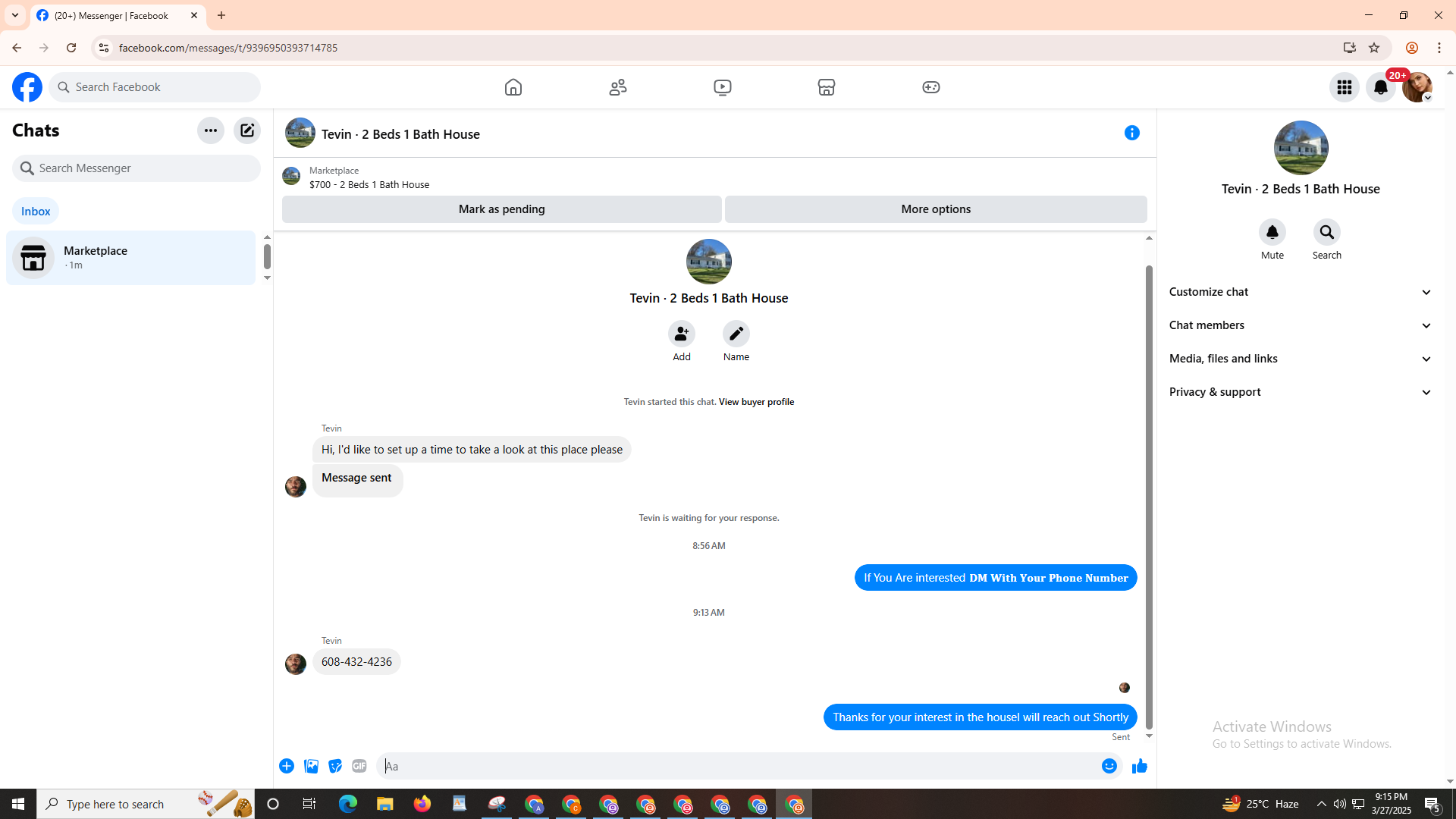This screenshot has width=1456, height=819.
Task: Open File Explorer from taskbar
Action: point(385,804)
